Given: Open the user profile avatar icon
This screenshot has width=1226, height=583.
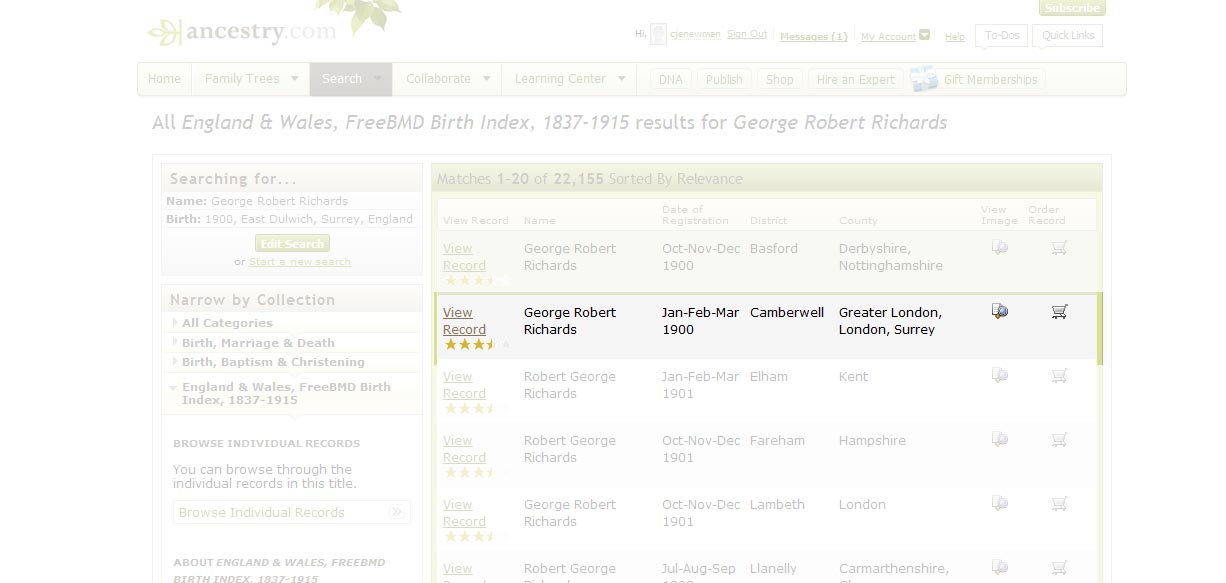Looking at the screenshot, I should 658,35.
